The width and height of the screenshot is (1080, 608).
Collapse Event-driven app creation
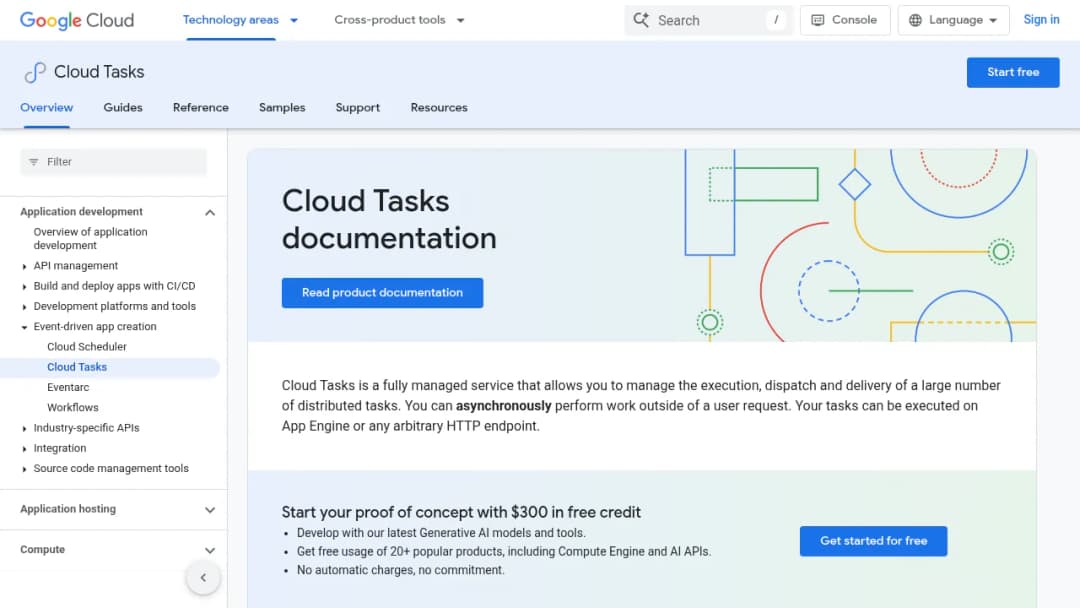click(25, 327)
